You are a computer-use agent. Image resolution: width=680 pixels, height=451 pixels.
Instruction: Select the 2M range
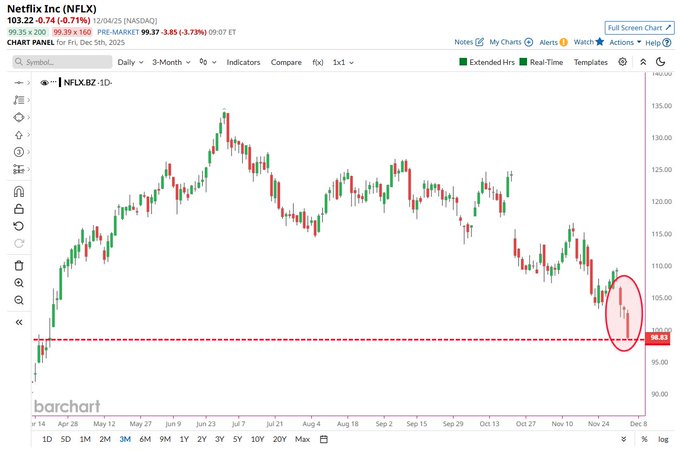coord(105,439)
